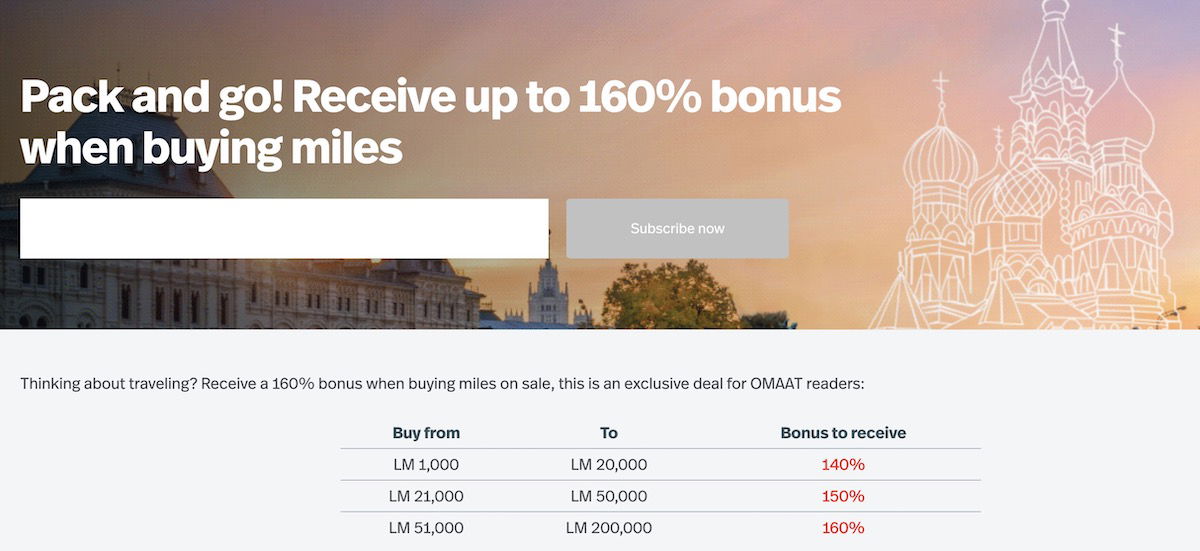Select the 'To' column header
The image size is (1200, 551).
click(x=609, y=433)
